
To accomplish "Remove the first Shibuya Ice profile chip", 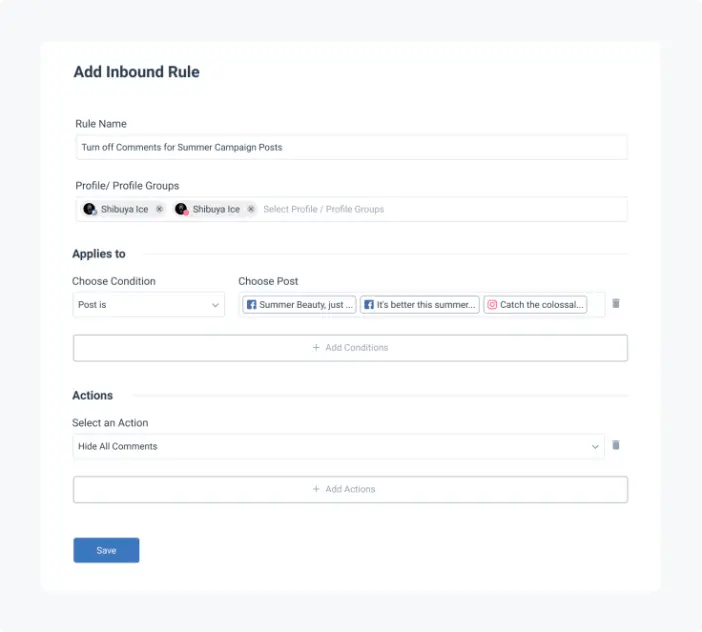I will [159, 209].
